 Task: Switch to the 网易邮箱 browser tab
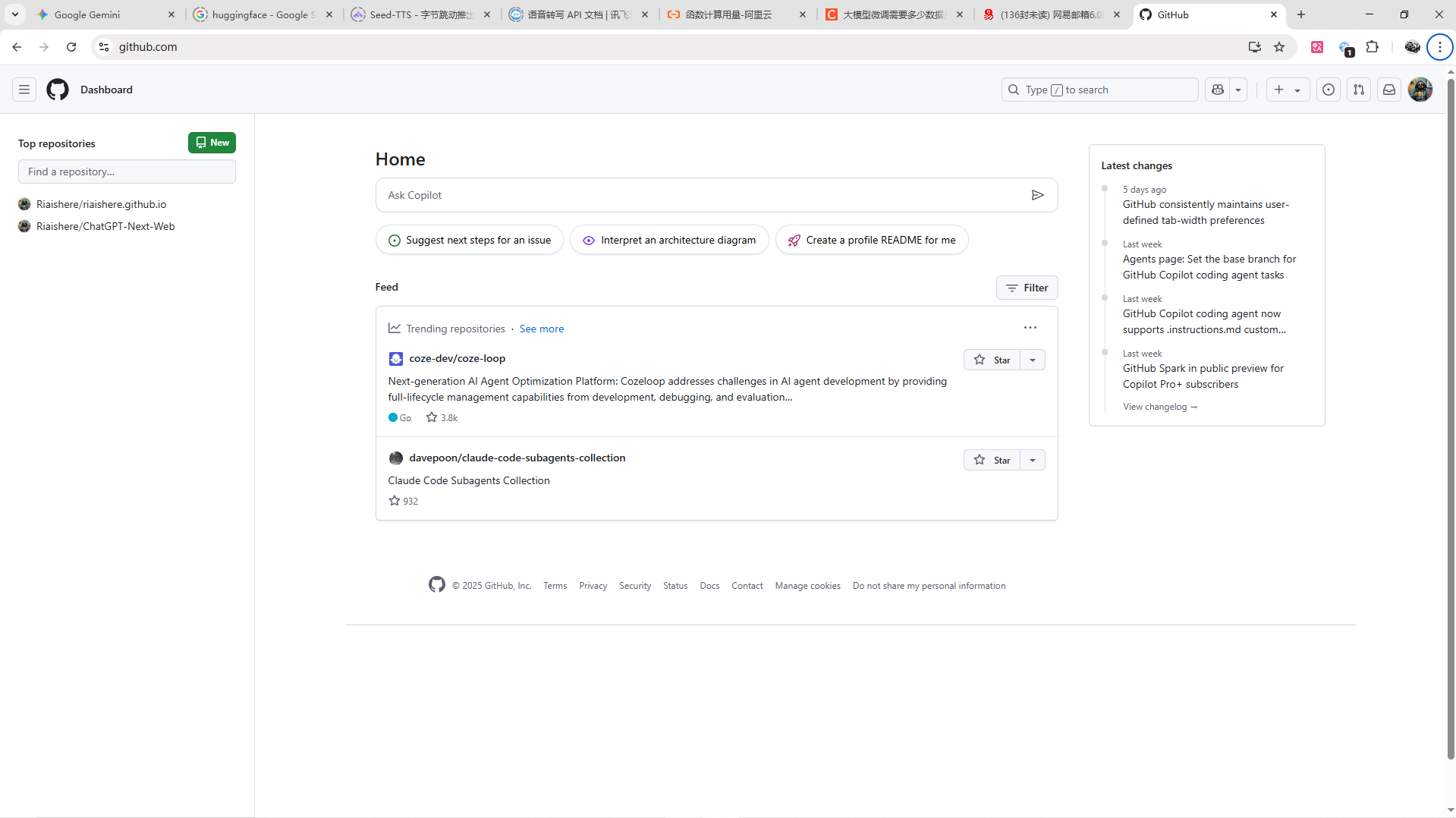[x=1052, y=14]
